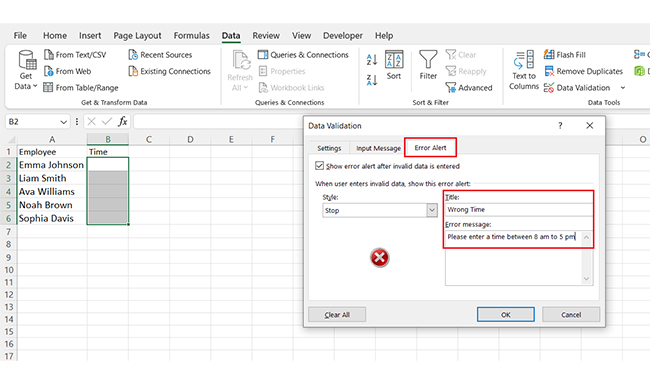Click the formula bar enter checkmark

(x=107, y=122)
